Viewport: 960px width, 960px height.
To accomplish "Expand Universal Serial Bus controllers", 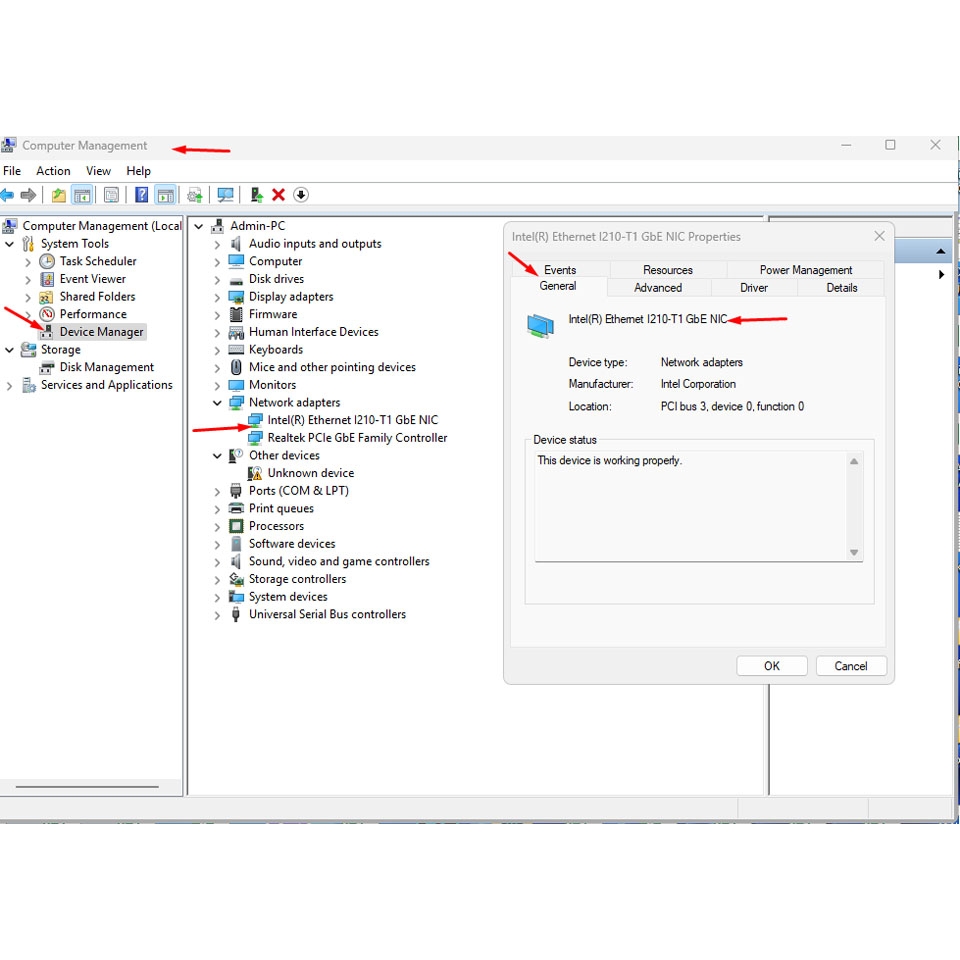I will (217, 615).
